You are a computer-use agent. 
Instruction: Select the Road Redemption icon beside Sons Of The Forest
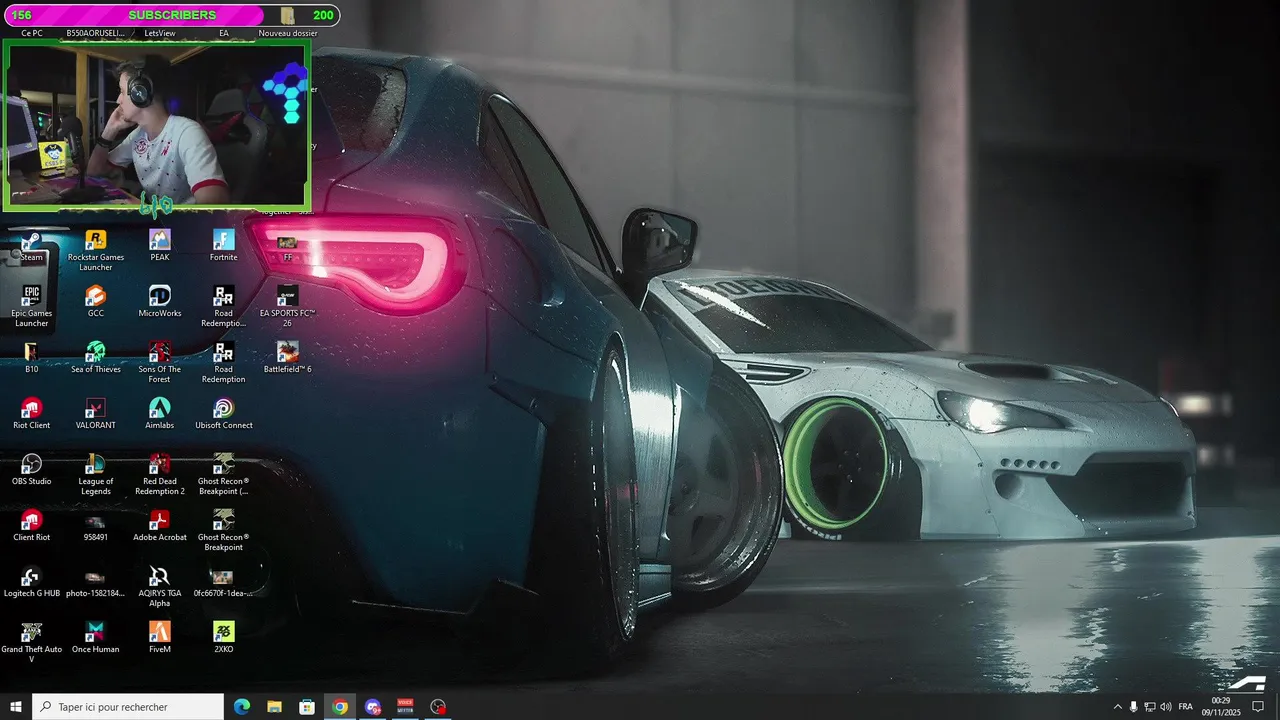(x=224, y=362)
